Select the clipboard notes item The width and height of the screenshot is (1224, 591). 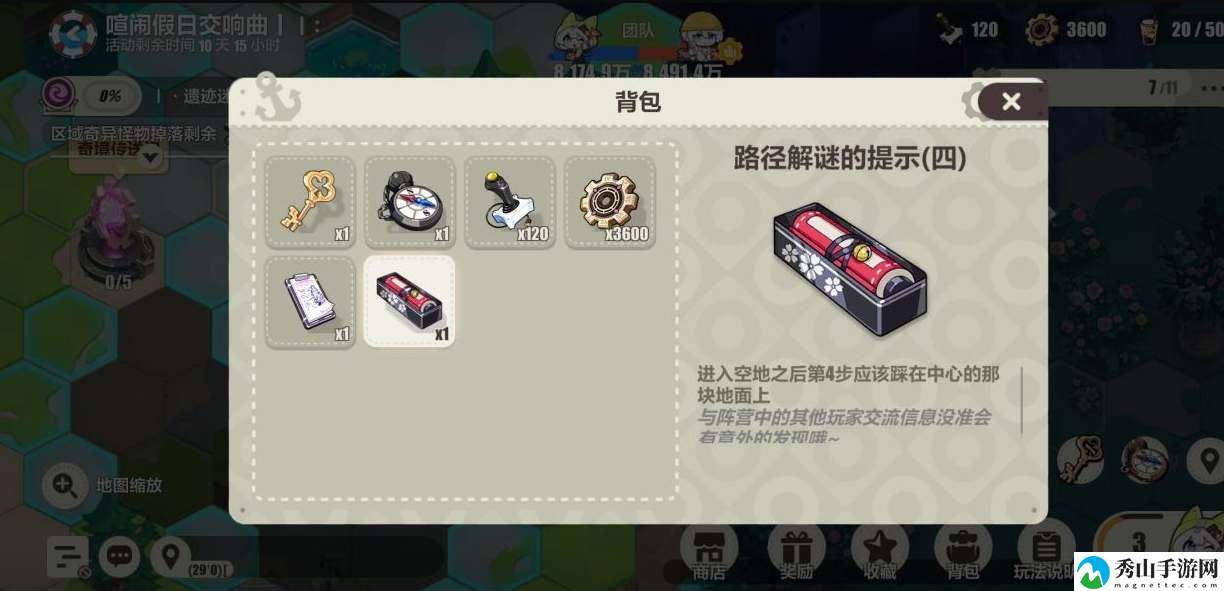[x=310, y=302]
